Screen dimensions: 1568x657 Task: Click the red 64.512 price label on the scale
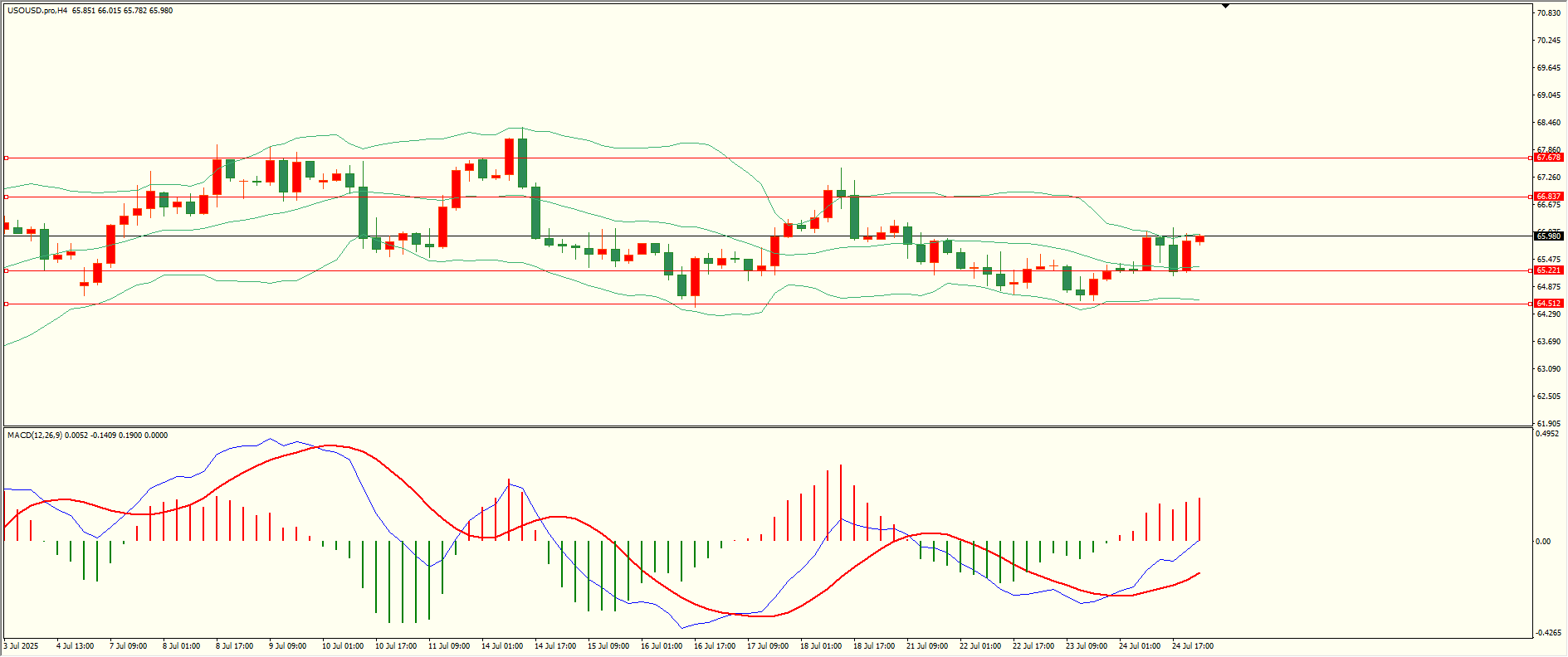coord(1548,304)
